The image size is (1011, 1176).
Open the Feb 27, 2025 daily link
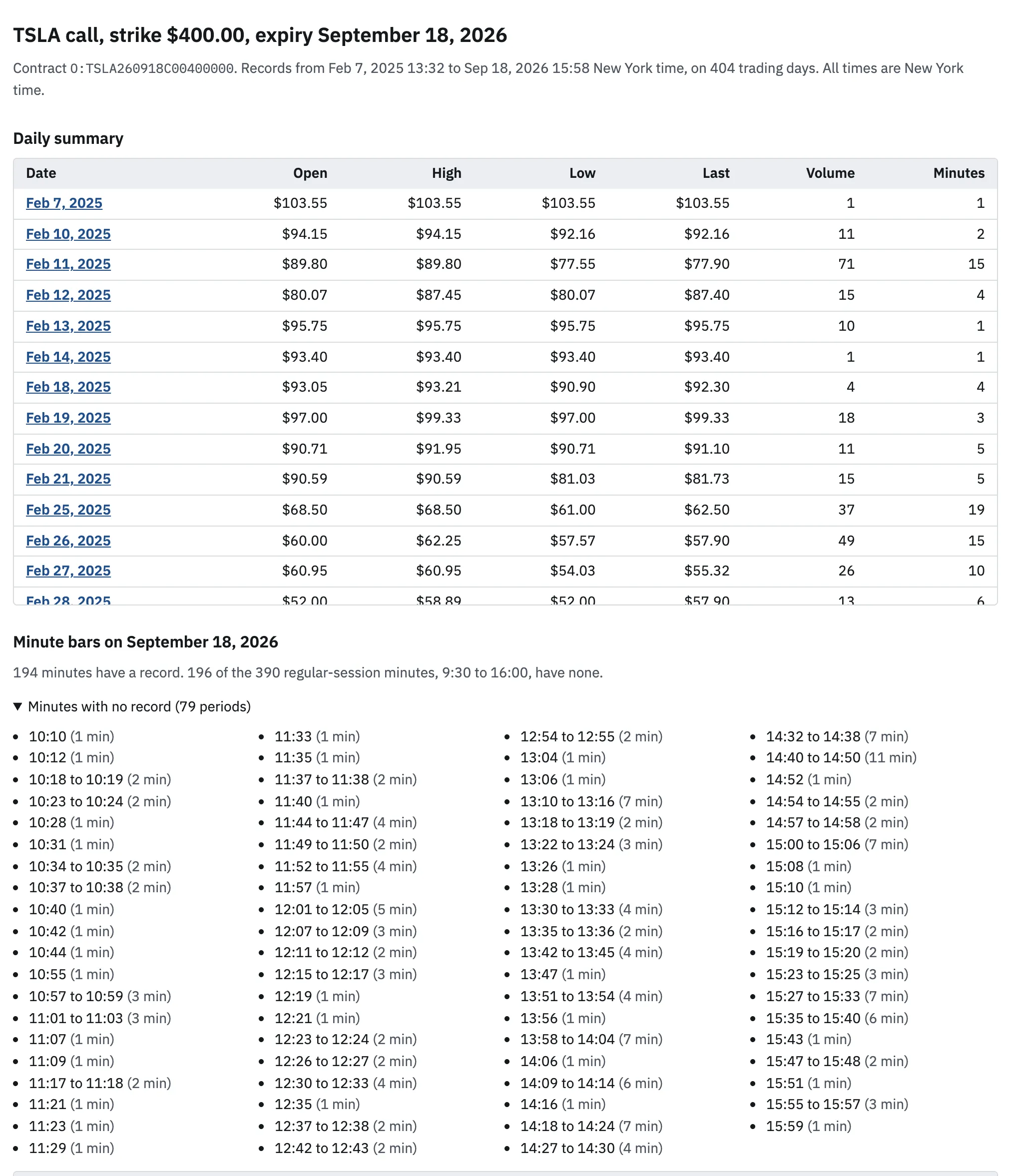[68, 571]
